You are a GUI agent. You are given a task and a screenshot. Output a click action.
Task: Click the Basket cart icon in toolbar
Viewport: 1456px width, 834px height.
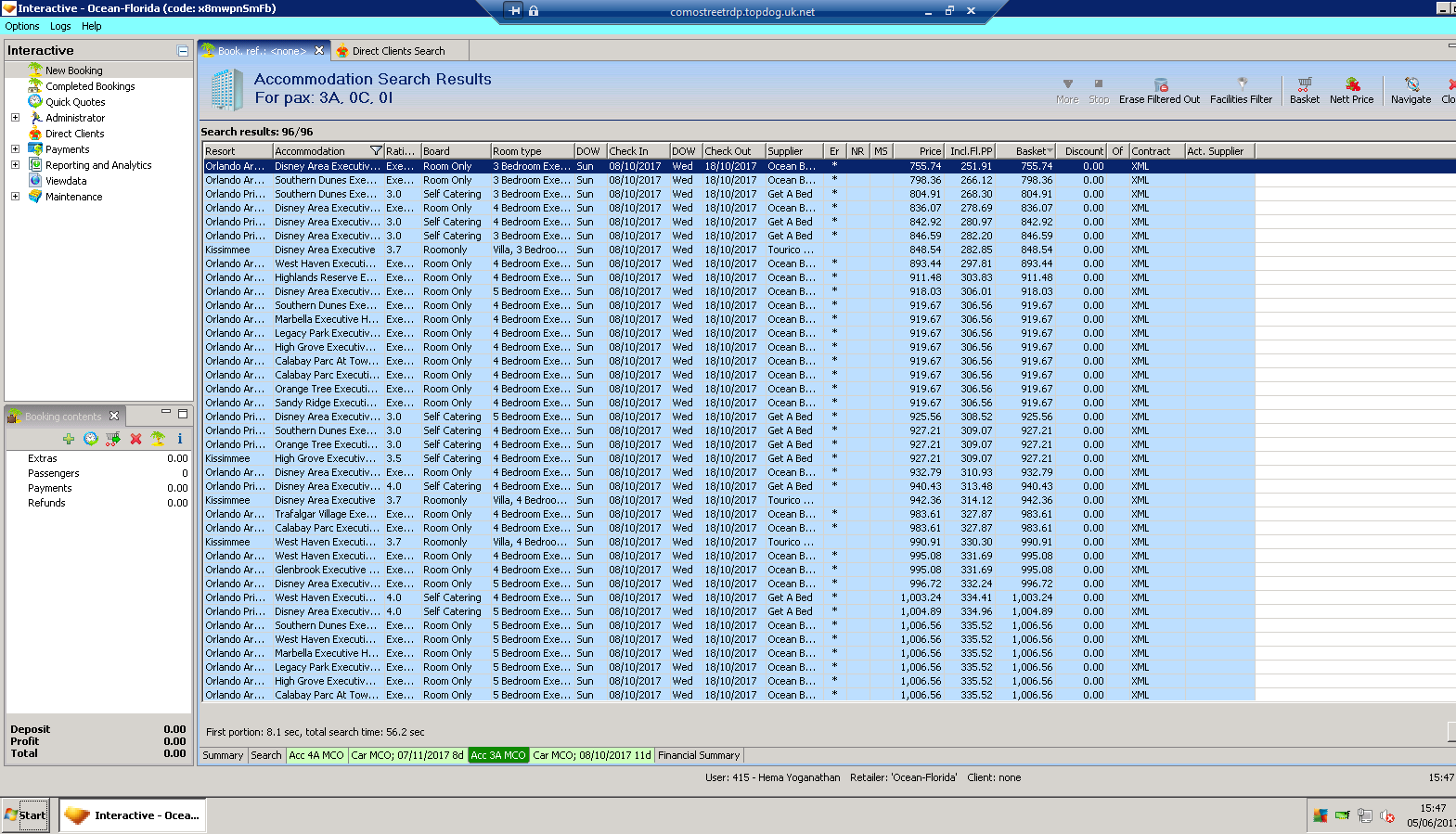pyautogui.click(x=1304, y=85)
